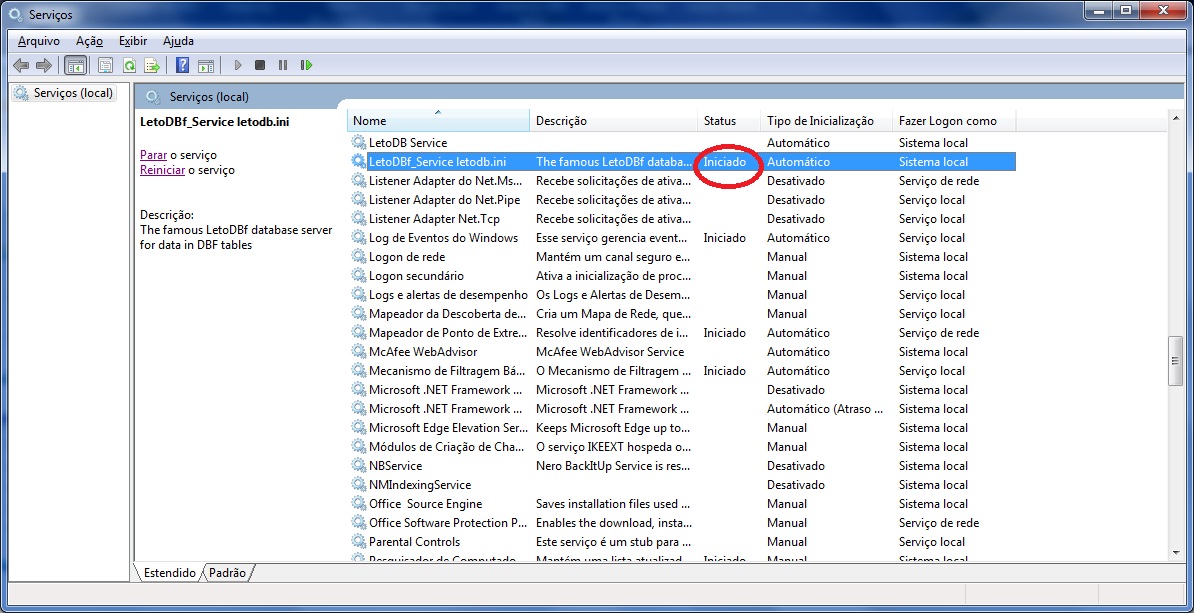Sort services by Status column header
This screenshot has width=1194, height=613.
[x=728, y=121]
